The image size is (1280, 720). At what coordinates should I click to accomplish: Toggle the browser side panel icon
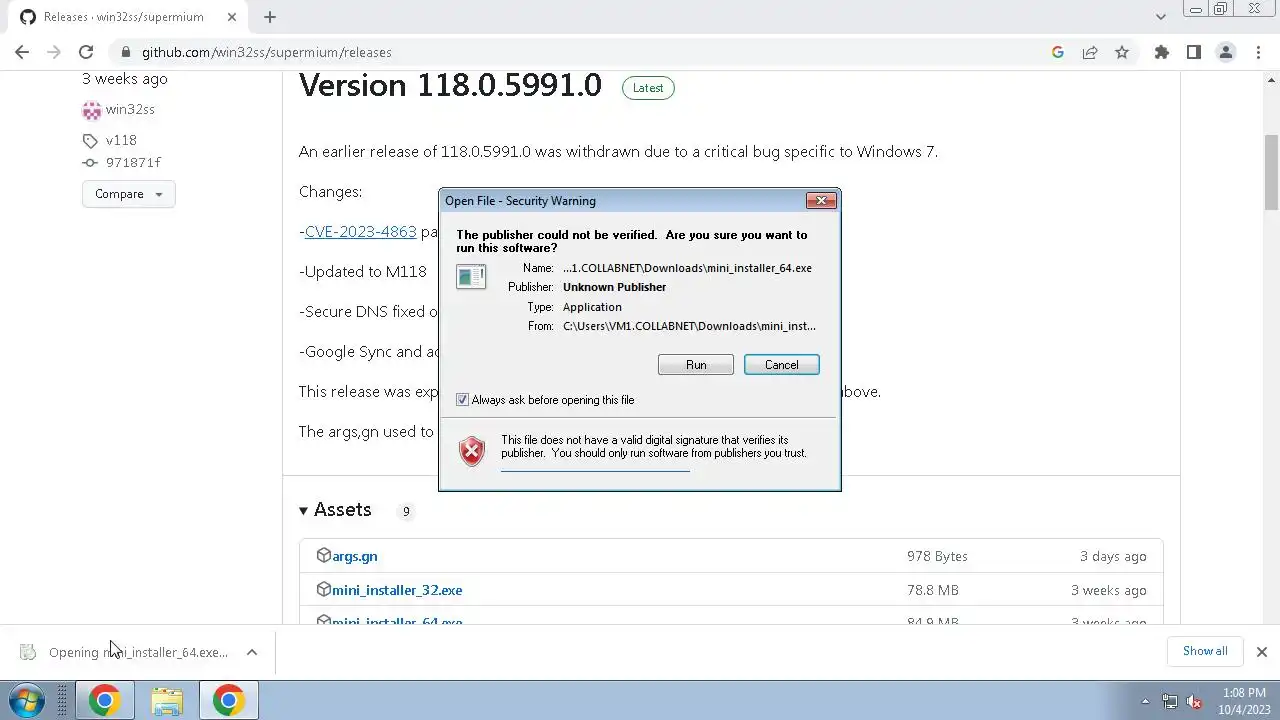point(1194,52)
